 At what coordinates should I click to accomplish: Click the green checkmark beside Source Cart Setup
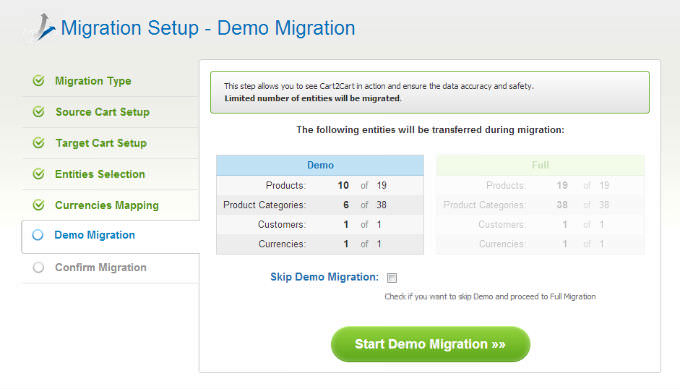tap(39, 112)
